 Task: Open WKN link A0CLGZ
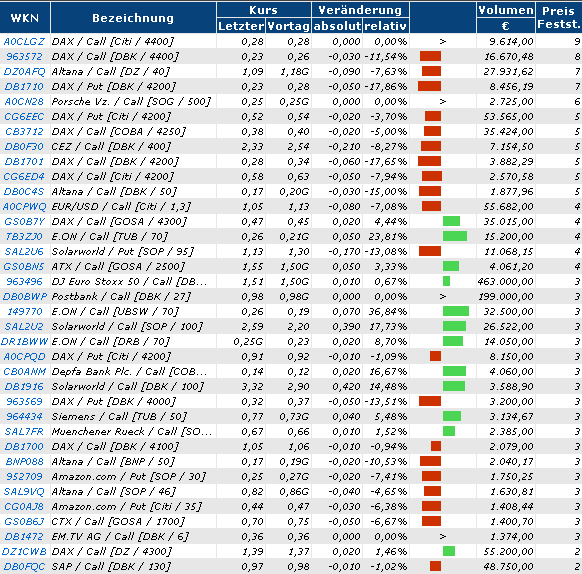pos(24,41)
